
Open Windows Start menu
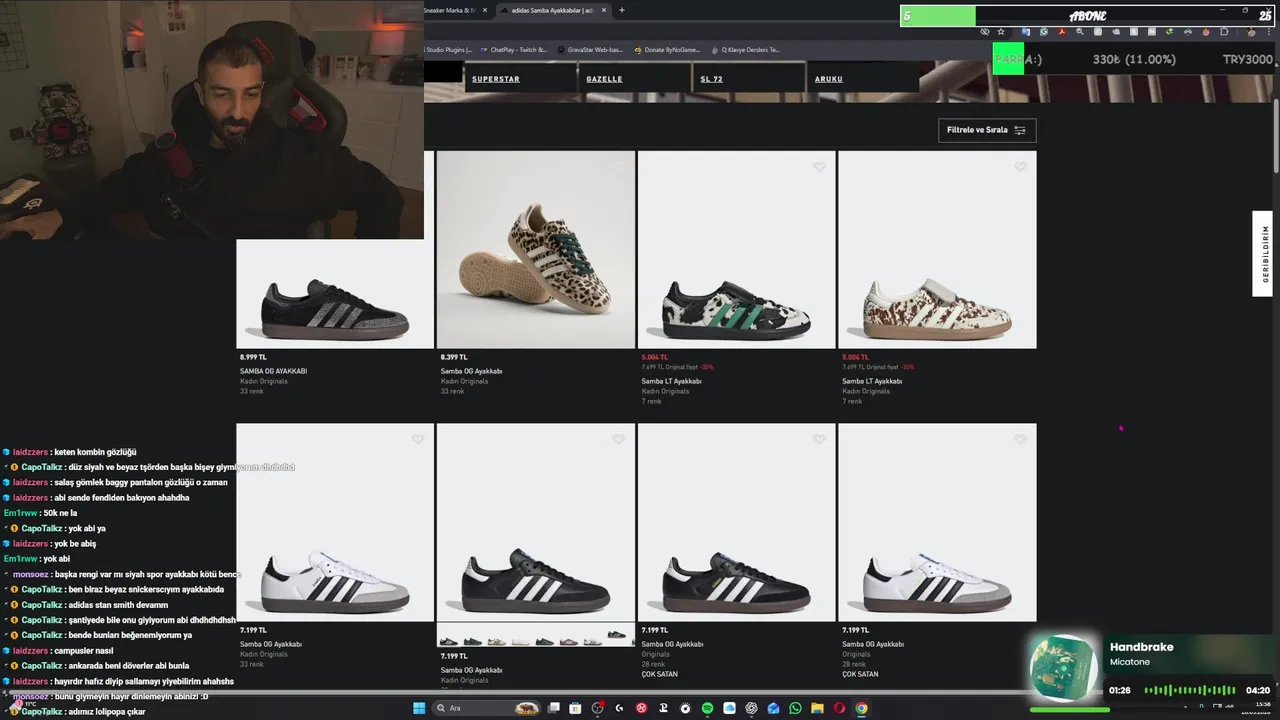pyautogui.click(x=419, y=708)
